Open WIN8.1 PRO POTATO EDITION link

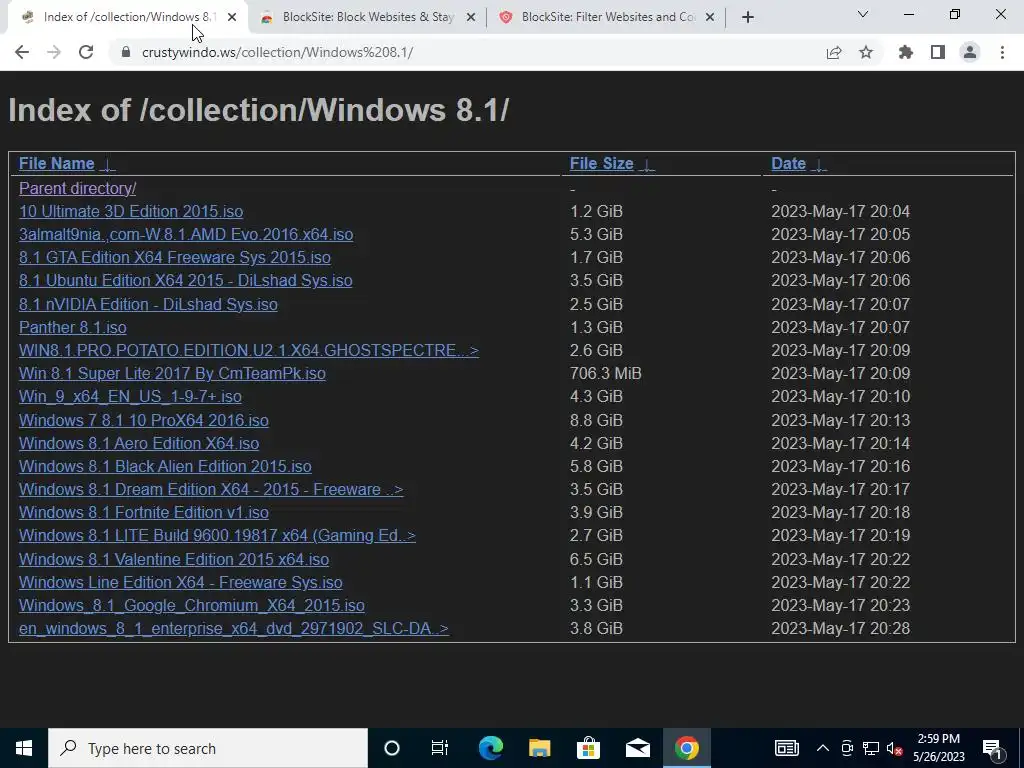[x=249, y=350]
